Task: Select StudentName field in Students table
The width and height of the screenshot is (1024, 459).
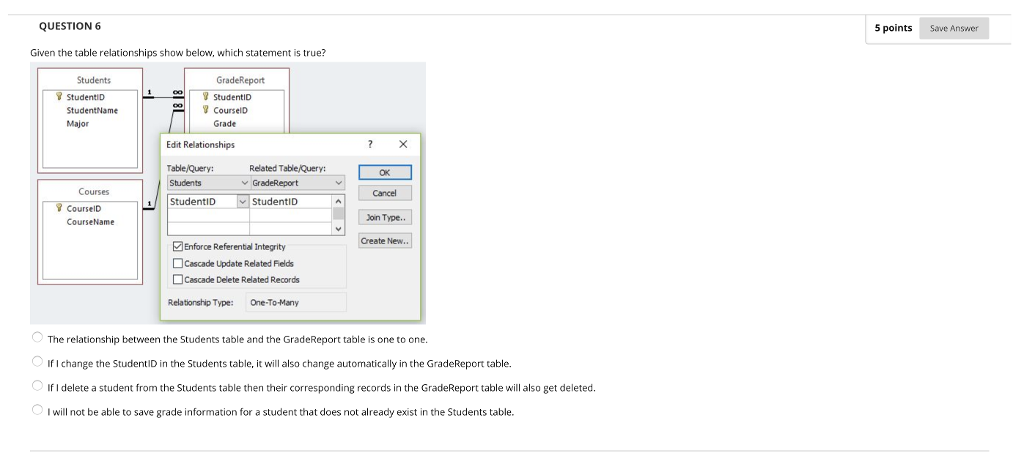Action: click(x=92, y=110)
